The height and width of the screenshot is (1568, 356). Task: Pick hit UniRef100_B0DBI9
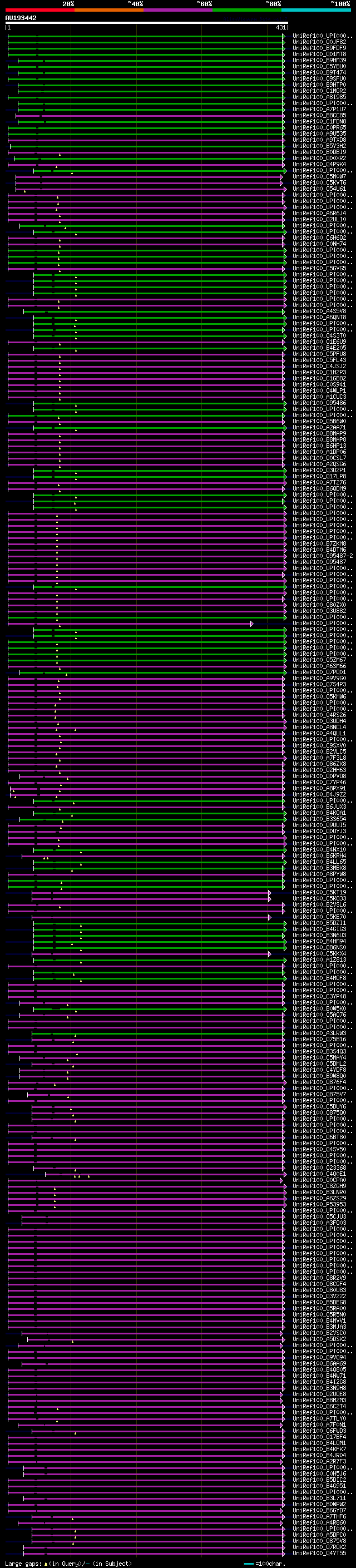[x=319, y=152]
